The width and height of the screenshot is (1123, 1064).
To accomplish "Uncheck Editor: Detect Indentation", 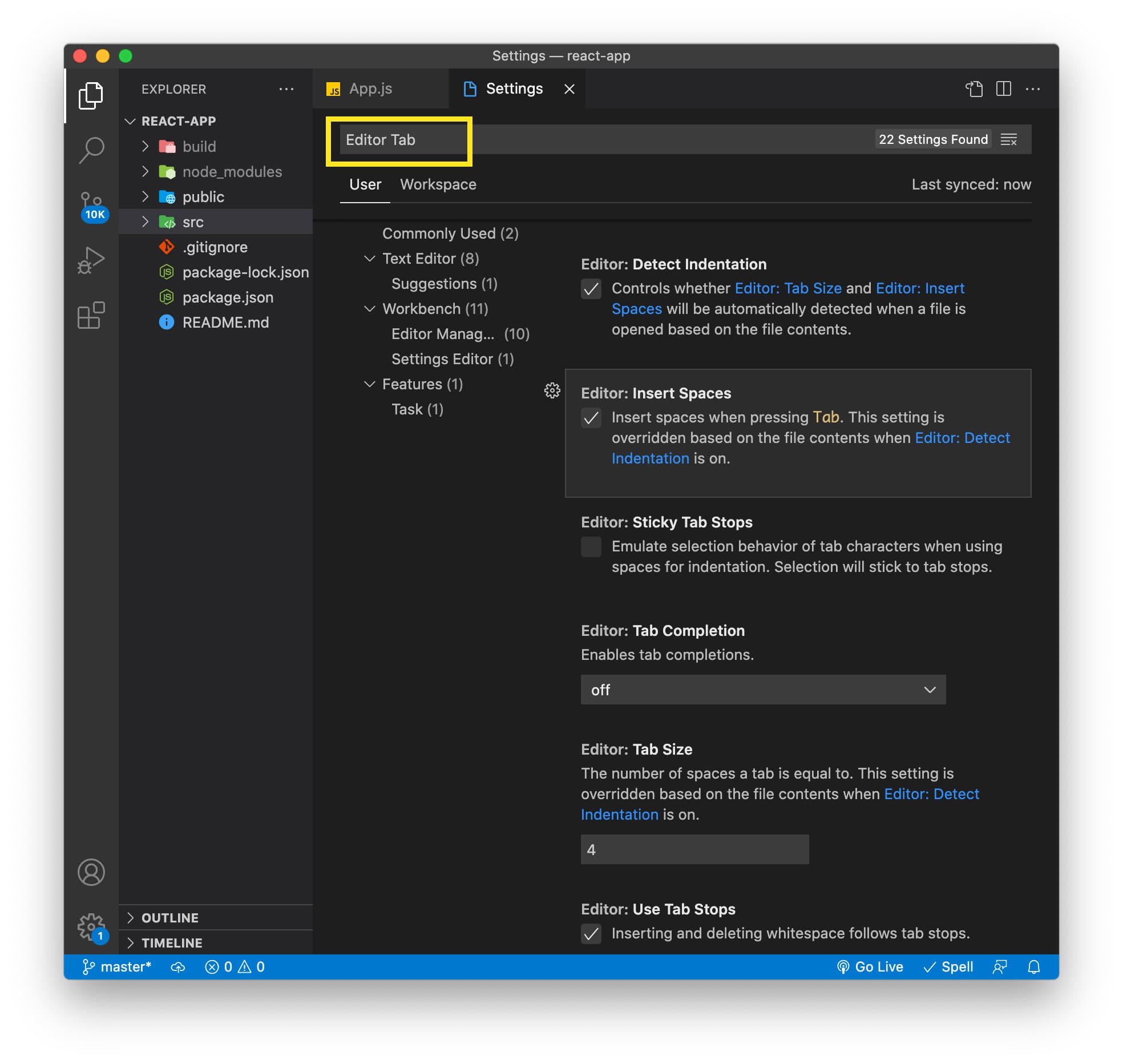I will click(x=591, y=289).
